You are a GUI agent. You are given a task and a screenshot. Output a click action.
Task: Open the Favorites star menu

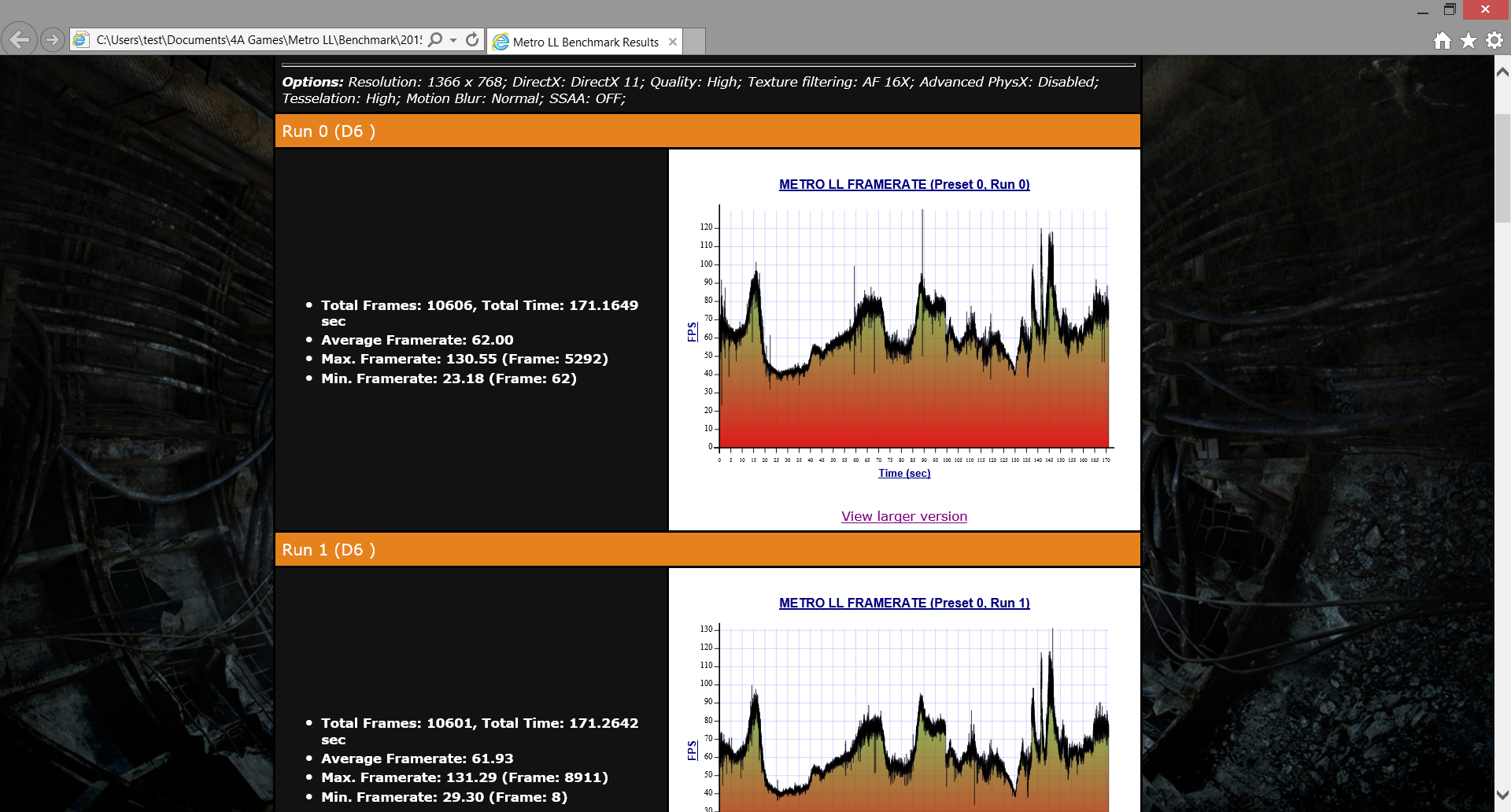point(1469,40)
